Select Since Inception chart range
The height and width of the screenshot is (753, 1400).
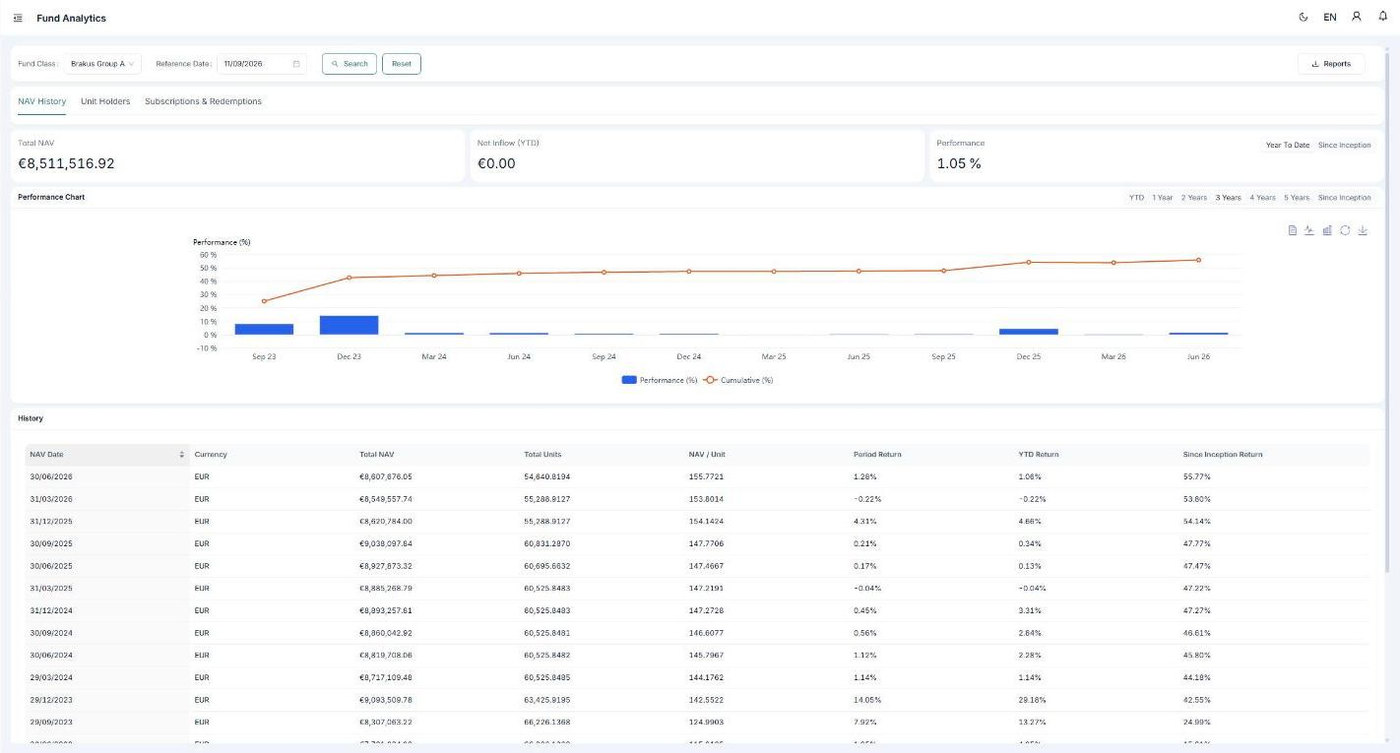click(1344, 197)
